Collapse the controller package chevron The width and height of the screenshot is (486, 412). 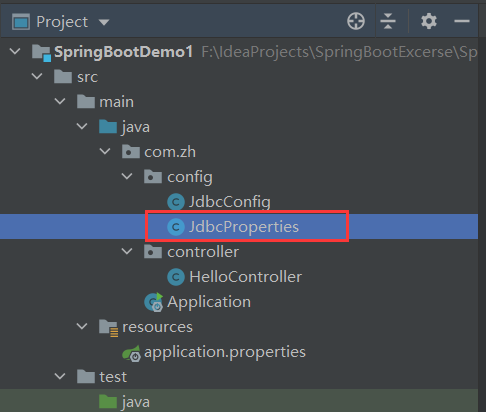coord(127,251)
